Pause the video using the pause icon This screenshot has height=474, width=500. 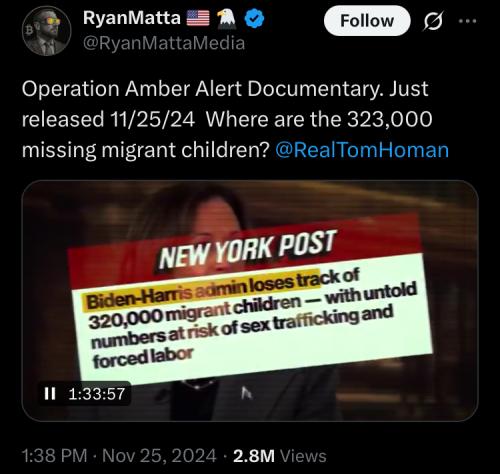click(x=50, y=394)
